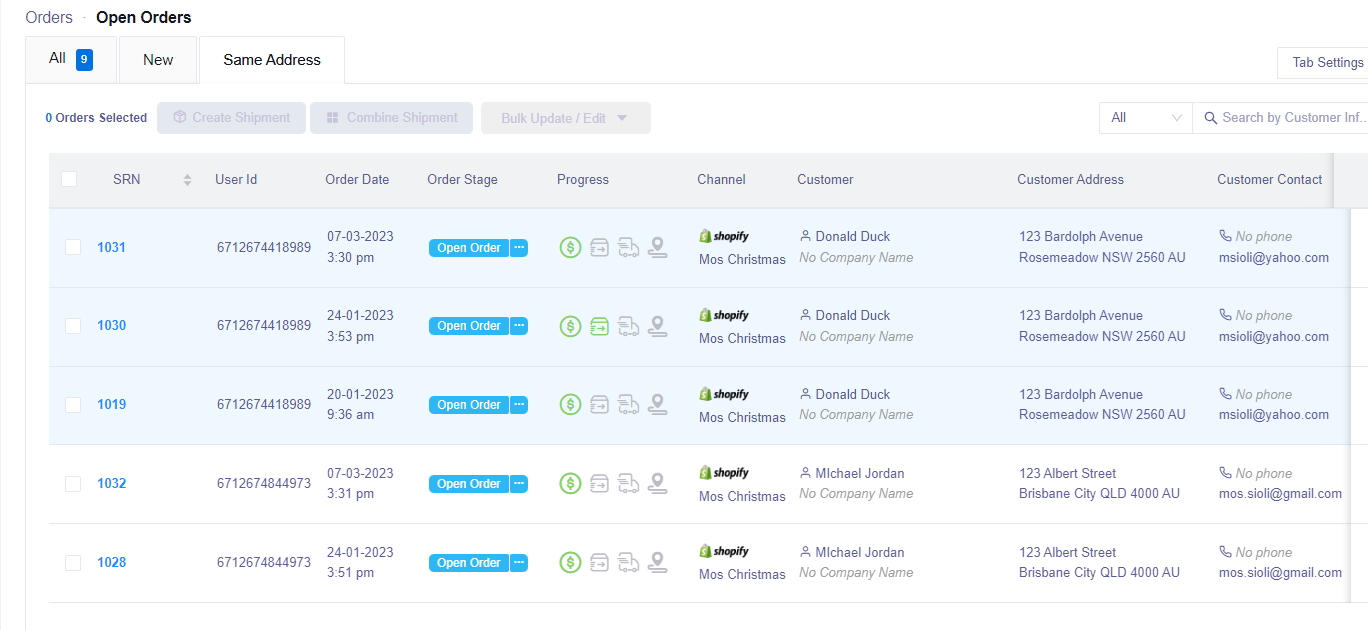Switch to the All tab

pos(71,60)
